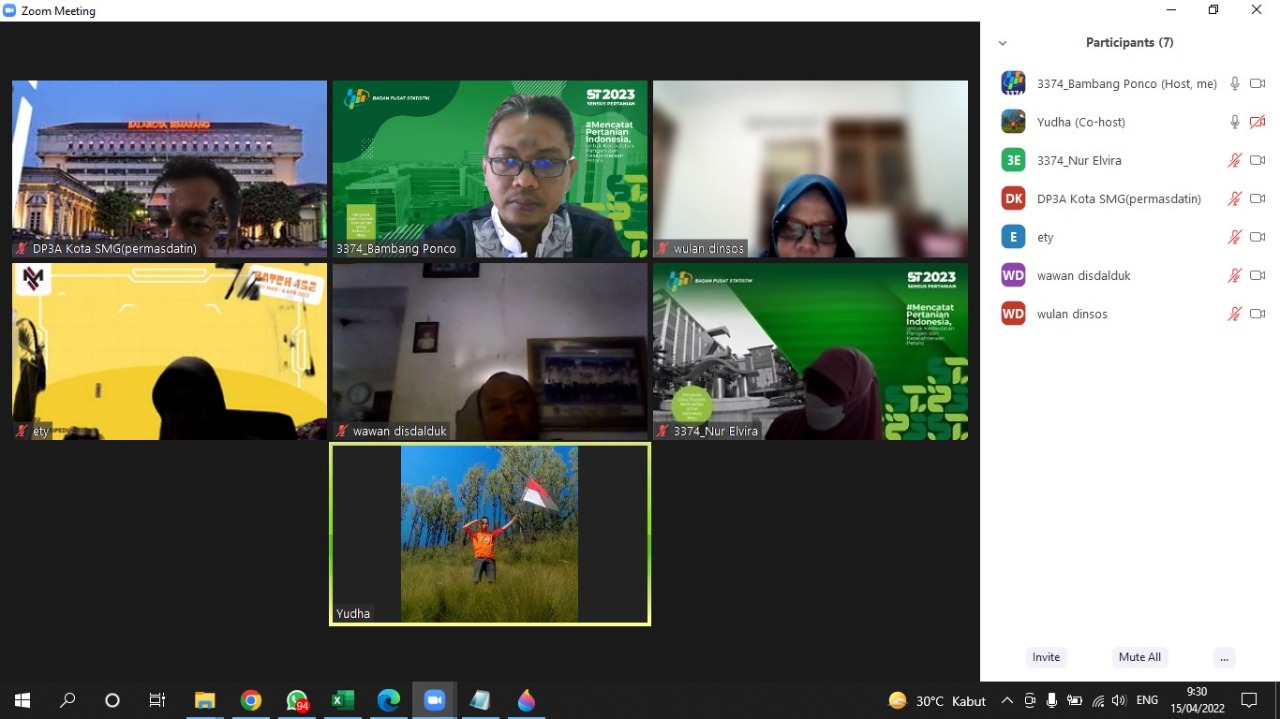Open Task View on the taskbar
The width and height of the screenshot is (1280, 719).
157,701
